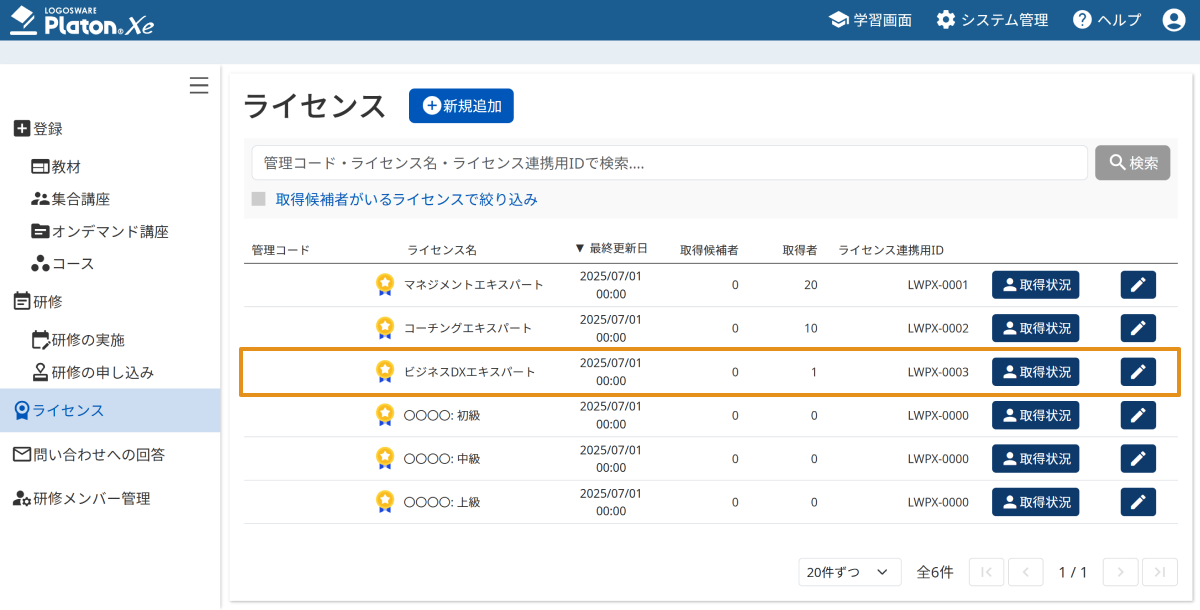Click LWPX-0002 license ID cell

938,328
